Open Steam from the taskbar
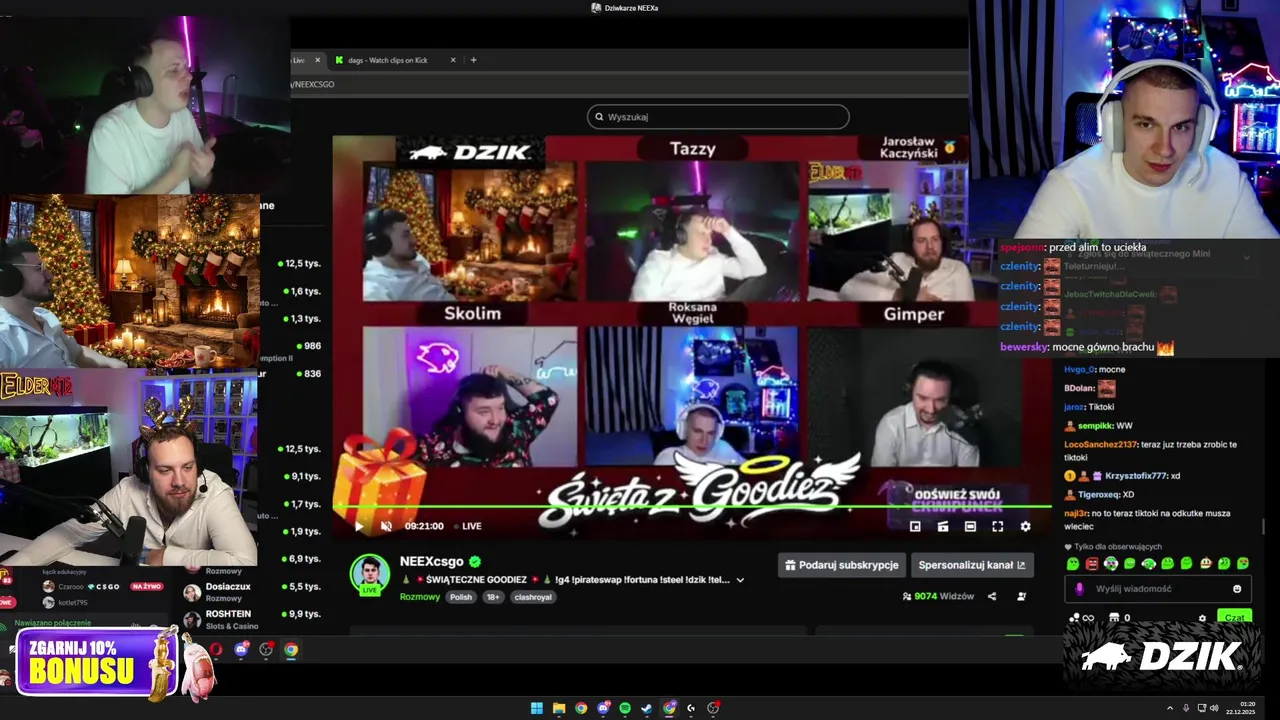Screen dimensions: 1280x720 [x=647, y=708]
